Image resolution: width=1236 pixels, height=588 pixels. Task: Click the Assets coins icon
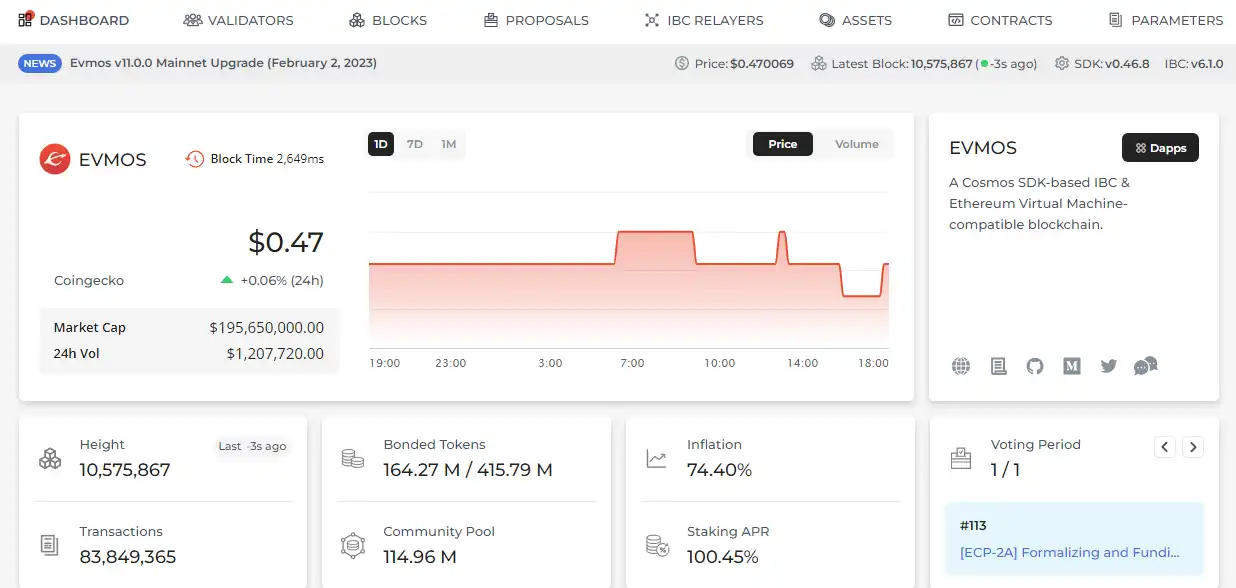coord(827,20)
